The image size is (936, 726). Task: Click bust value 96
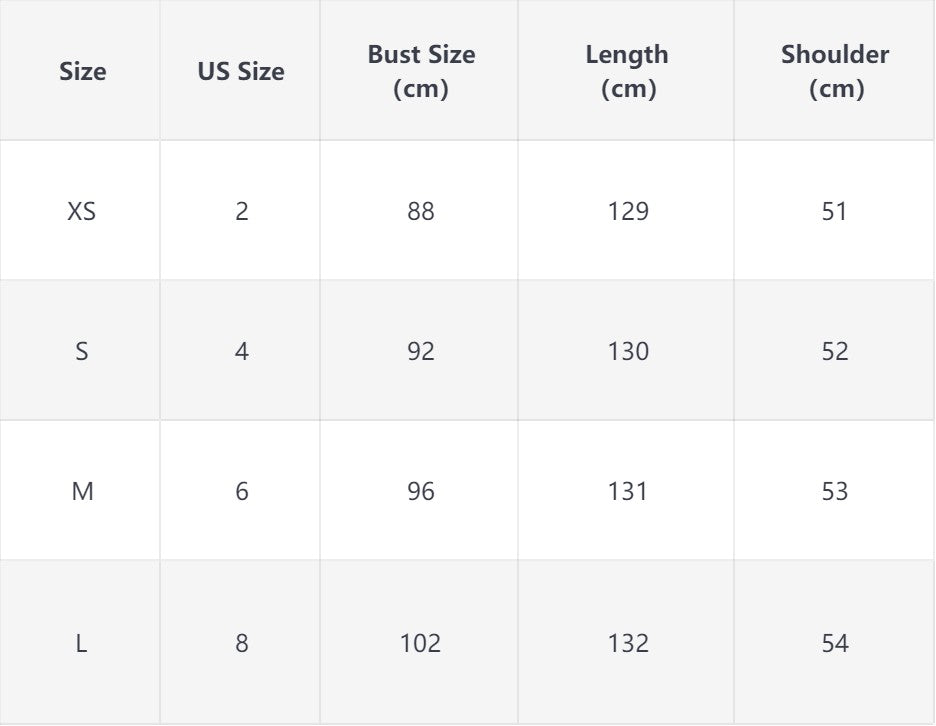pyautogui.click(x=420, y=491)
